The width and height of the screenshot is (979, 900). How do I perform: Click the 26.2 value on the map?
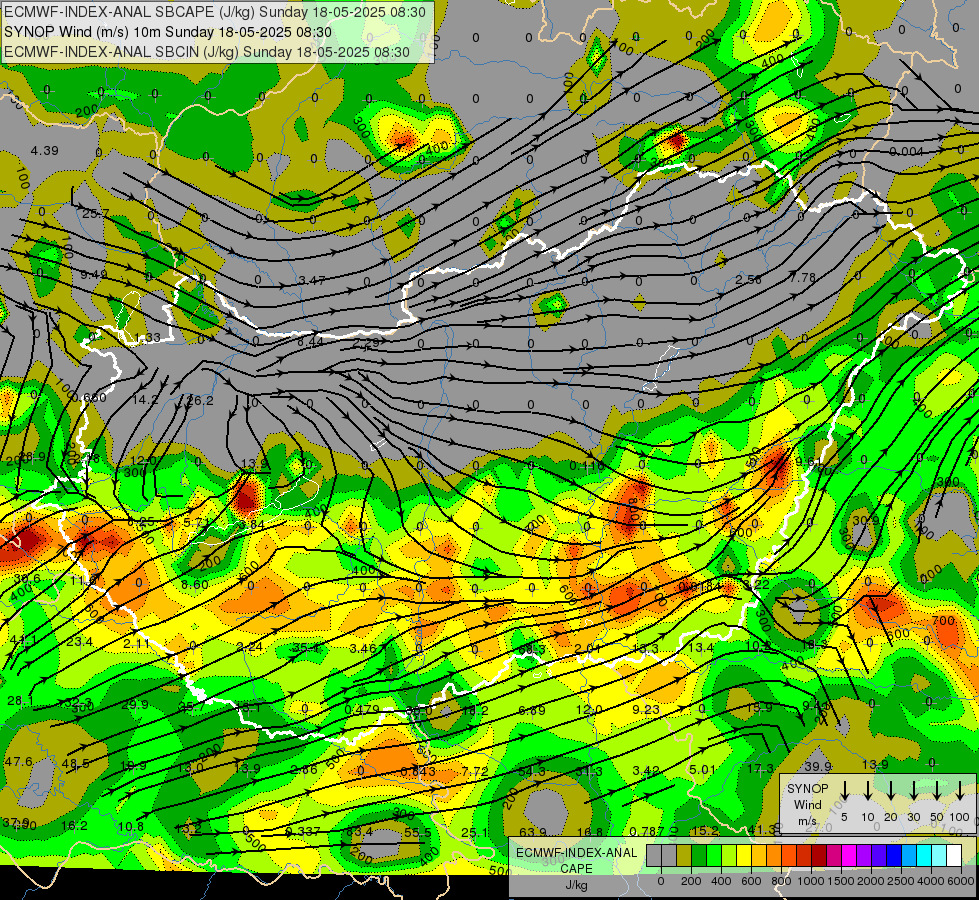pos(200,400)
